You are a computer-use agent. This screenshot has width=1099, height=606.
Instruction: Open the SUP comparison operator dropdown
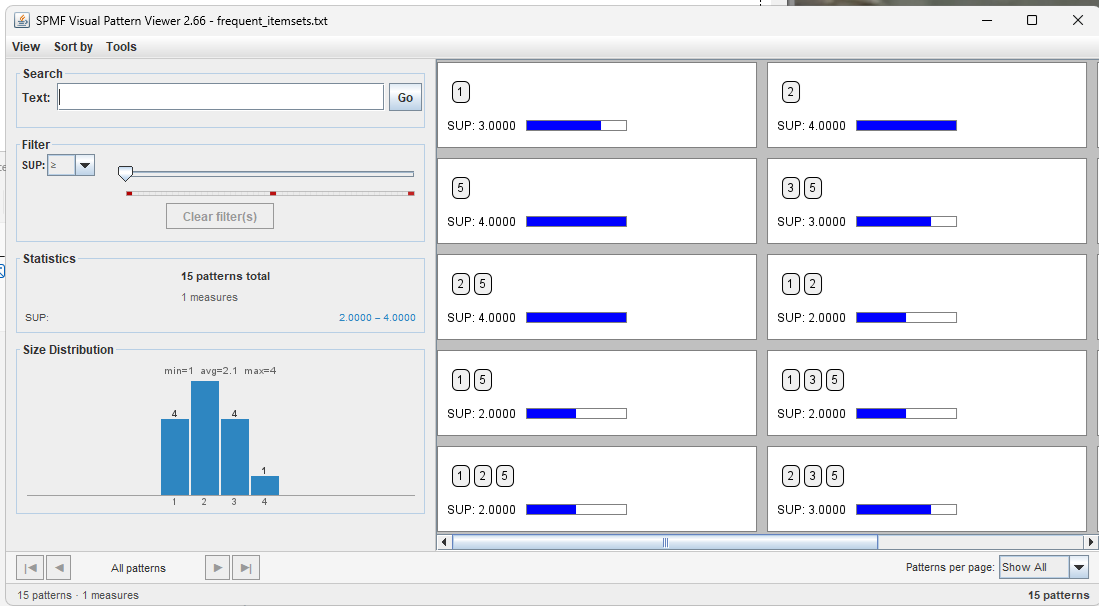tap(85, 165)
